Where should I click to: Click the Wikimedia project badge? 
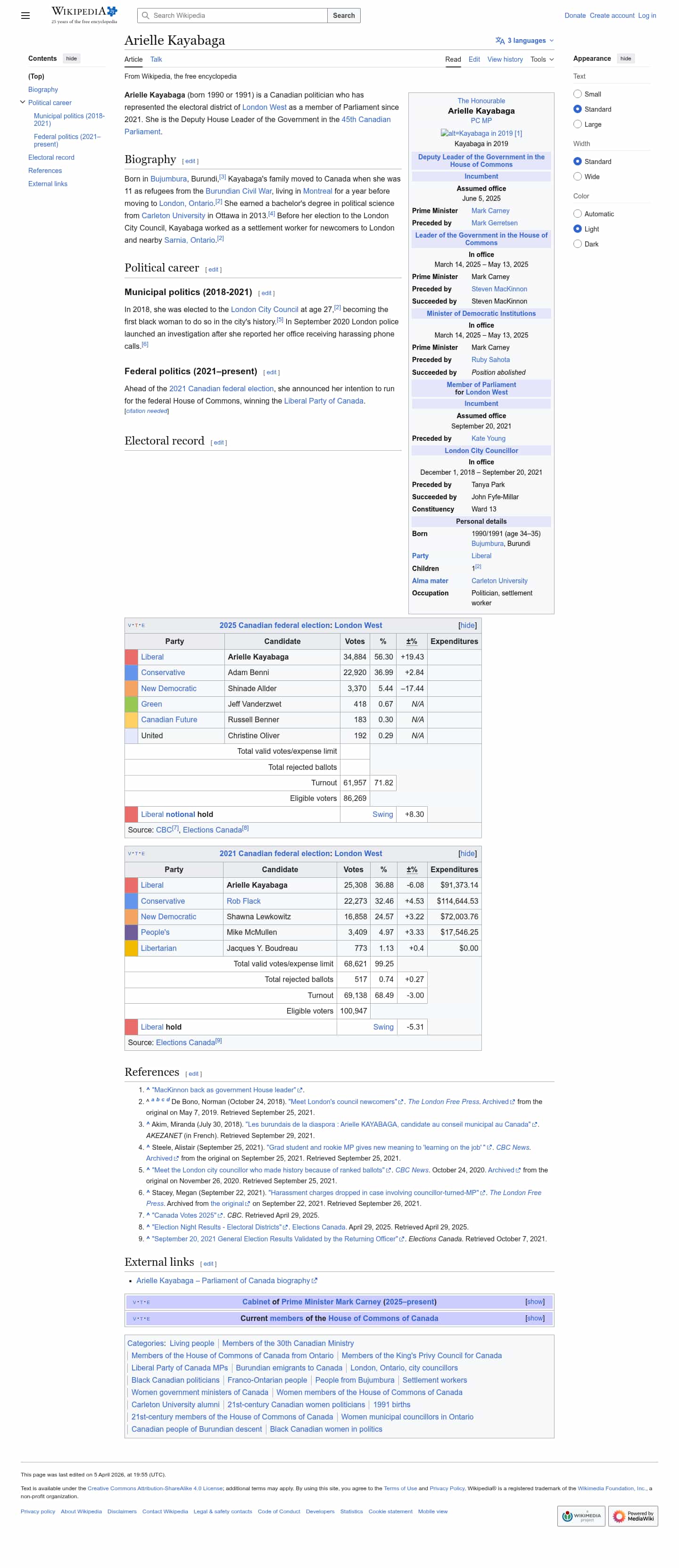581,1516
